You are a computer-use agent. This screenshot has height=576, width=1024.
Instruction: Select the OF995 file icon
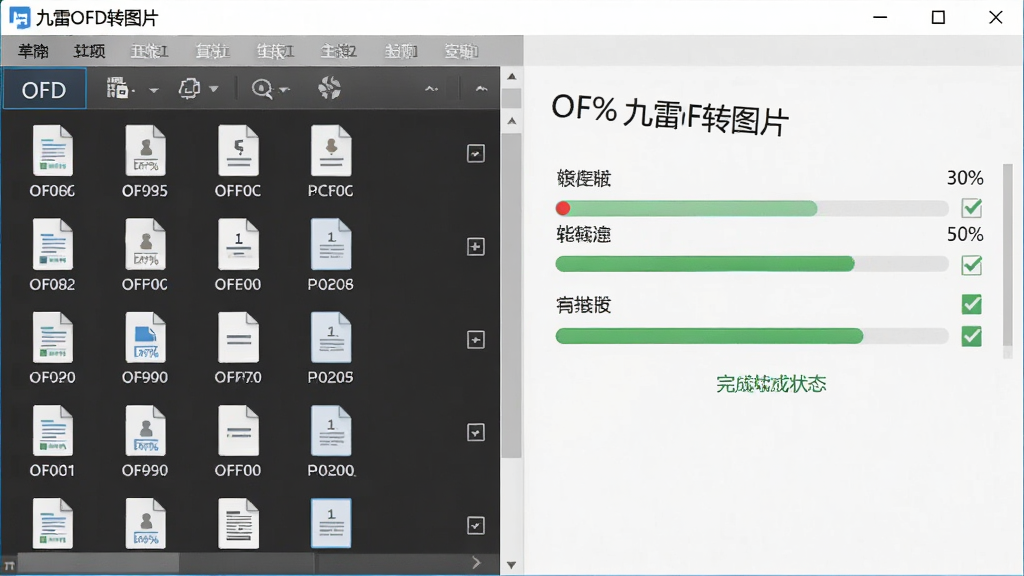coord(145,150)
